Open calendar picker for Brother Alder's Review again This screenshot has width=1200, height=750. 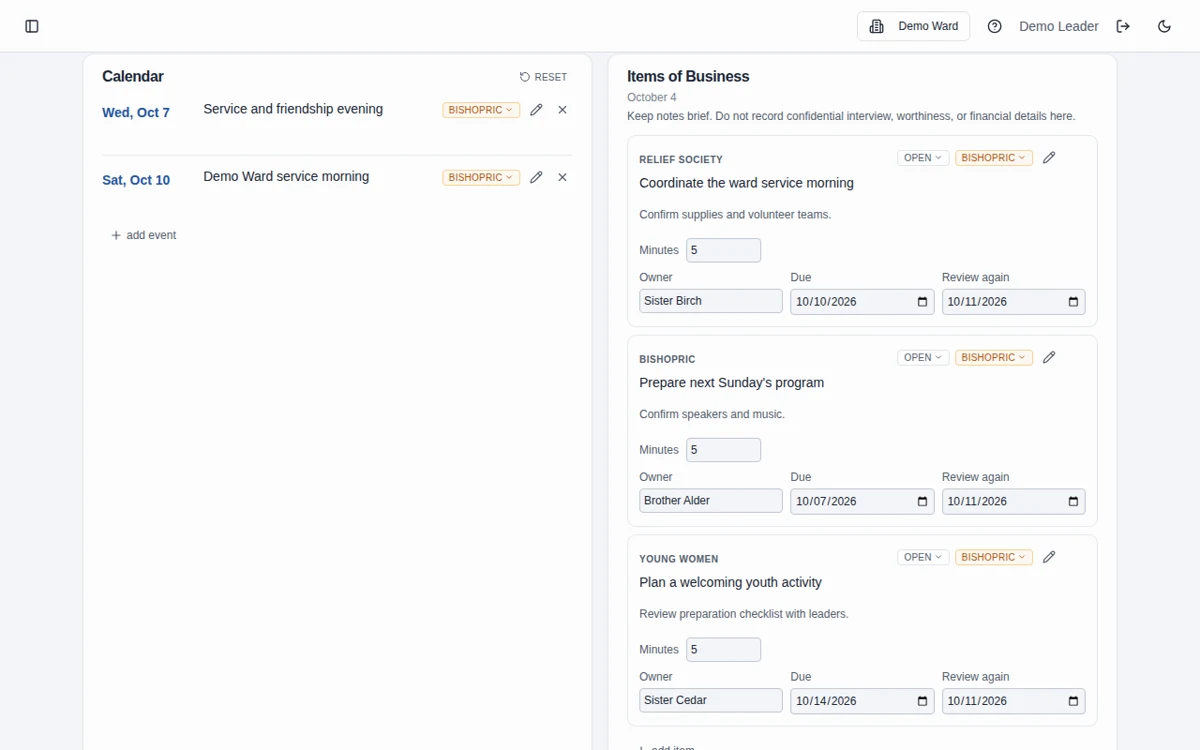pyautogui.click(x=1073, y=501)
